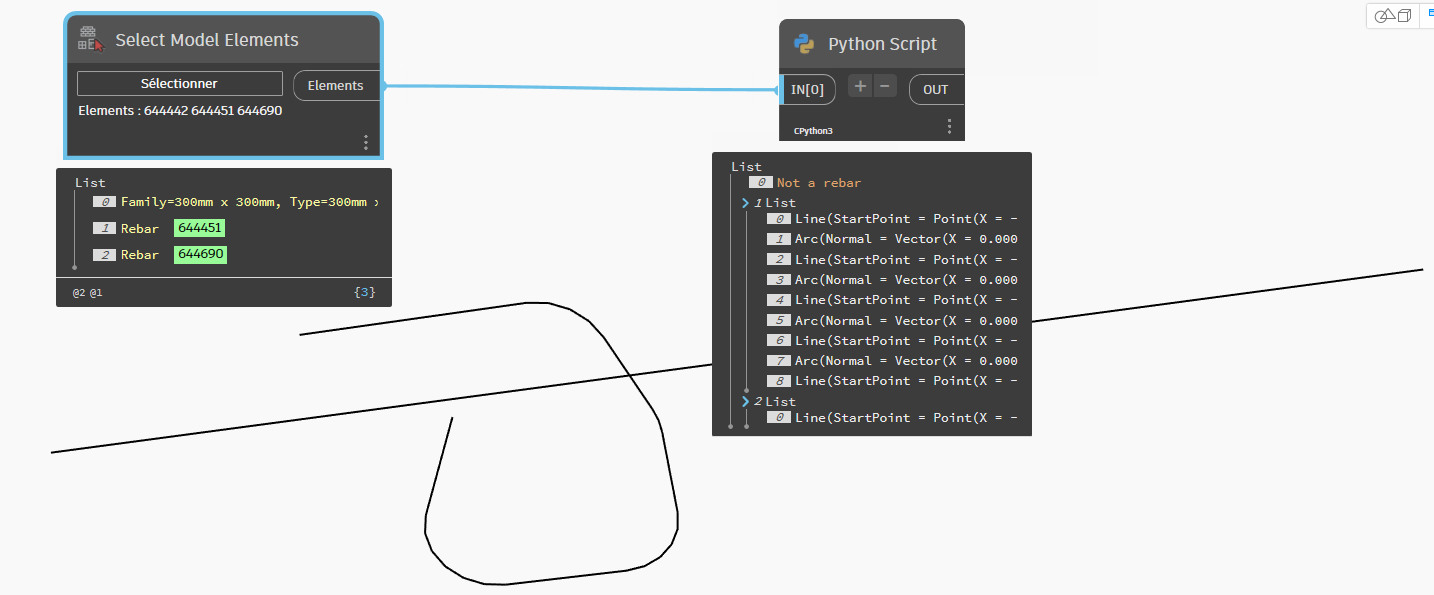Select the 'Not a rebar' output entry
The width and height of the screenshot is (1434, 595).
[819, 183]
